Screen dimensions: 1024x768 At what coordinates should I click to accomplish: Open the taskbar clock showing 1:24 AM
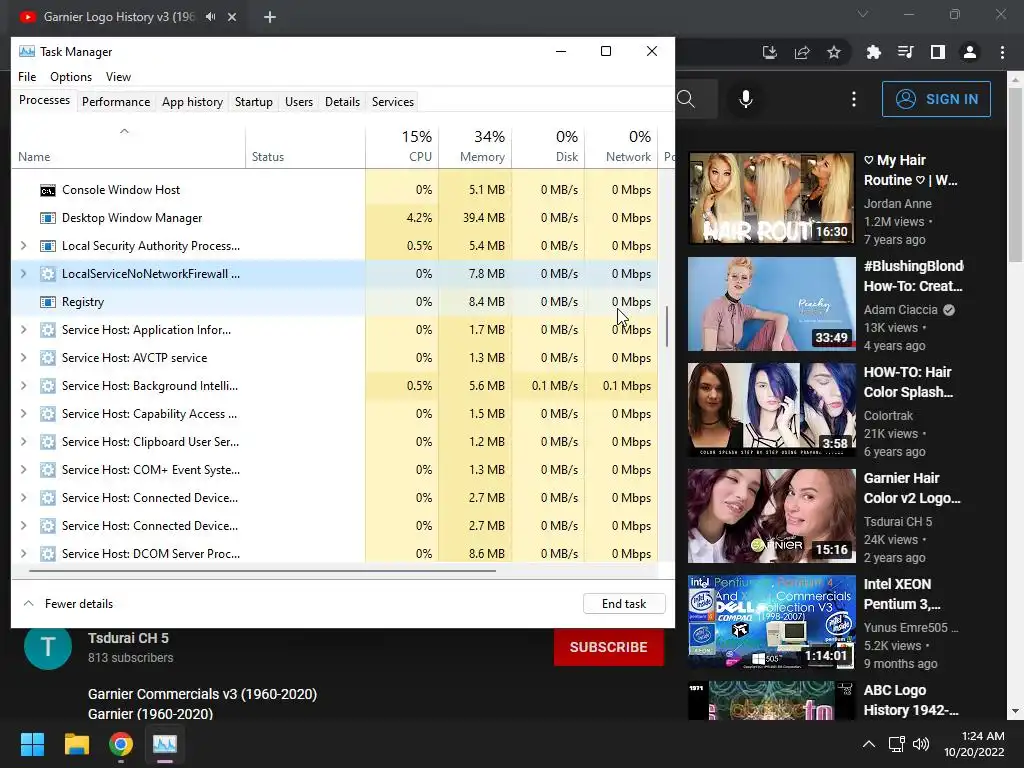[974, 744]
